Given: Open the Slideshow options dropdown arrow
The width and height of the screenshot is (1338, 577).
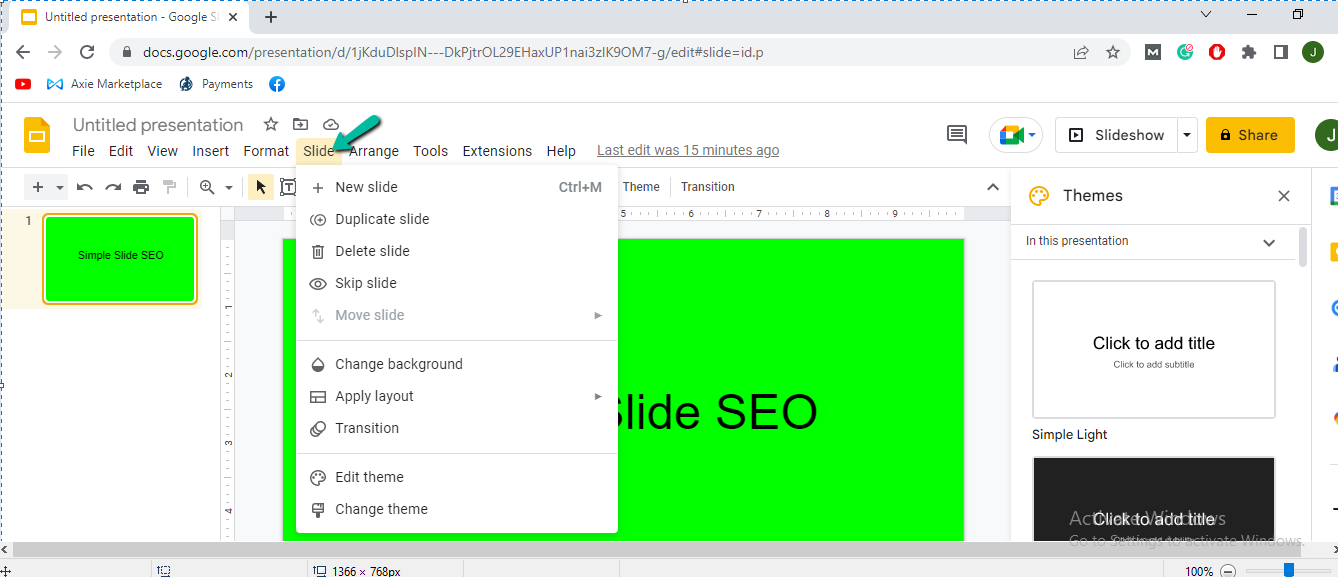Looking at the screenshot, I should 1186,134.
